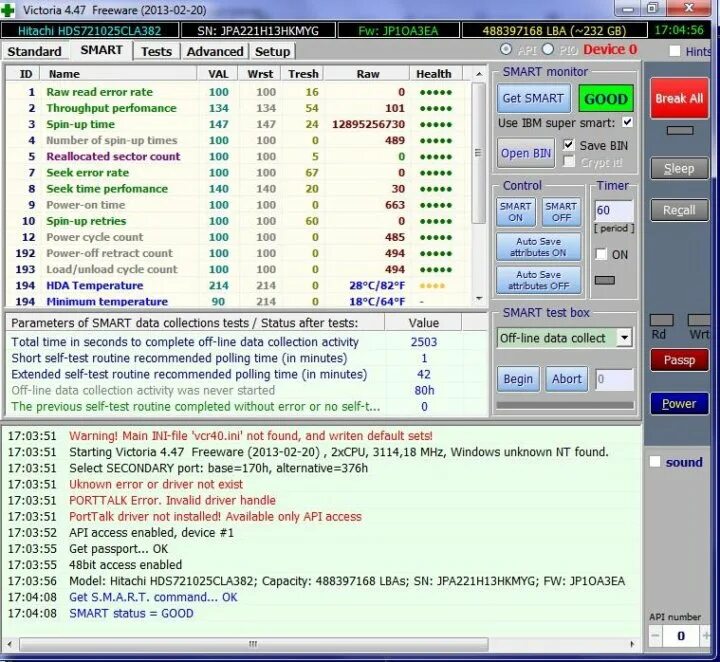The width and height of the screenshot is (720, 662).
Task: Click SMART table scroll down arrow
Action: (479, 298)
